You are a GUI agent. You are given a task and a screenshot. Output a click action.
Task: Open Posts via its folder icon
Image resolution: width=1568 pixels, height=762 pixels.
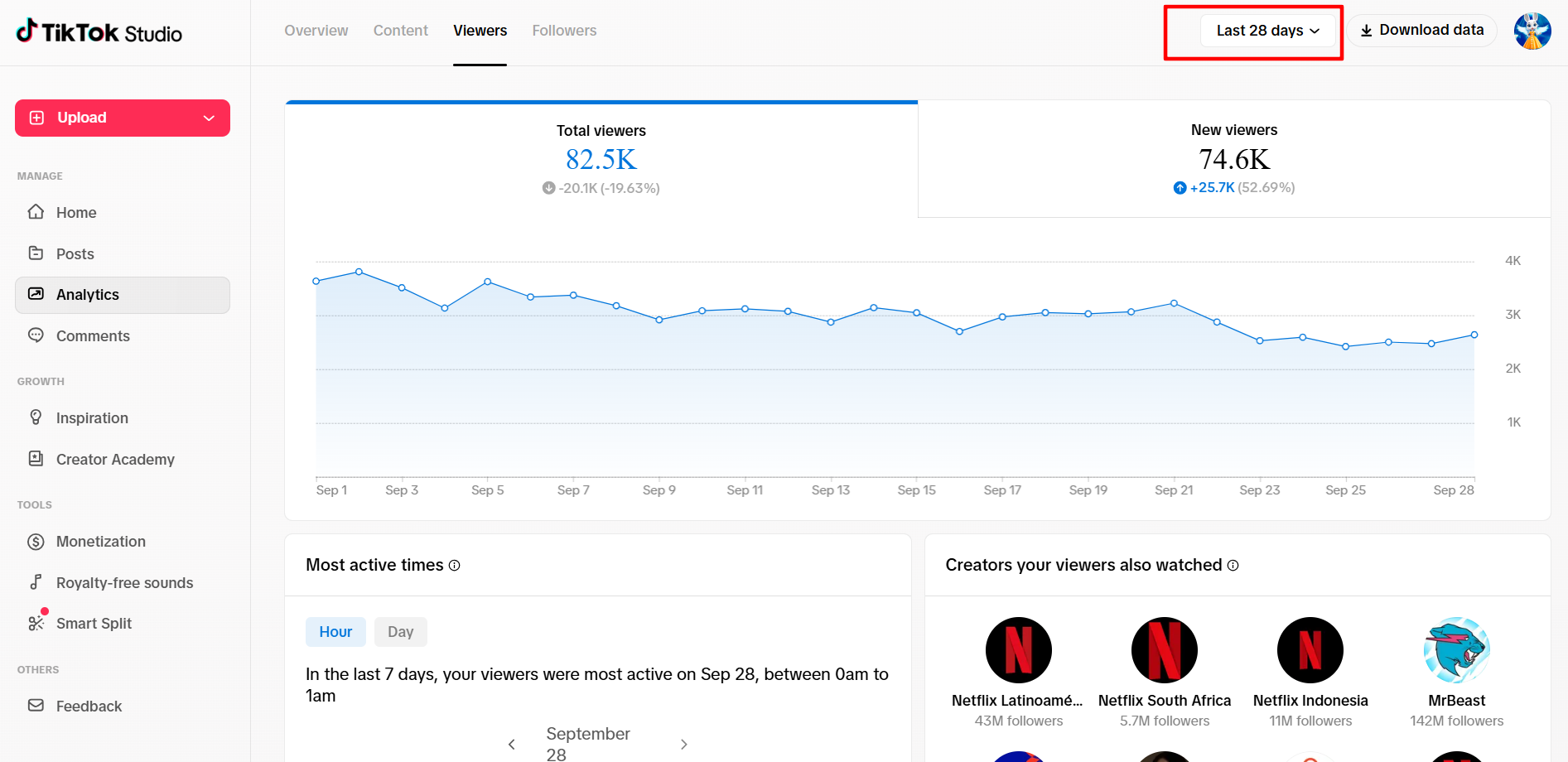(x=36, y=253)
